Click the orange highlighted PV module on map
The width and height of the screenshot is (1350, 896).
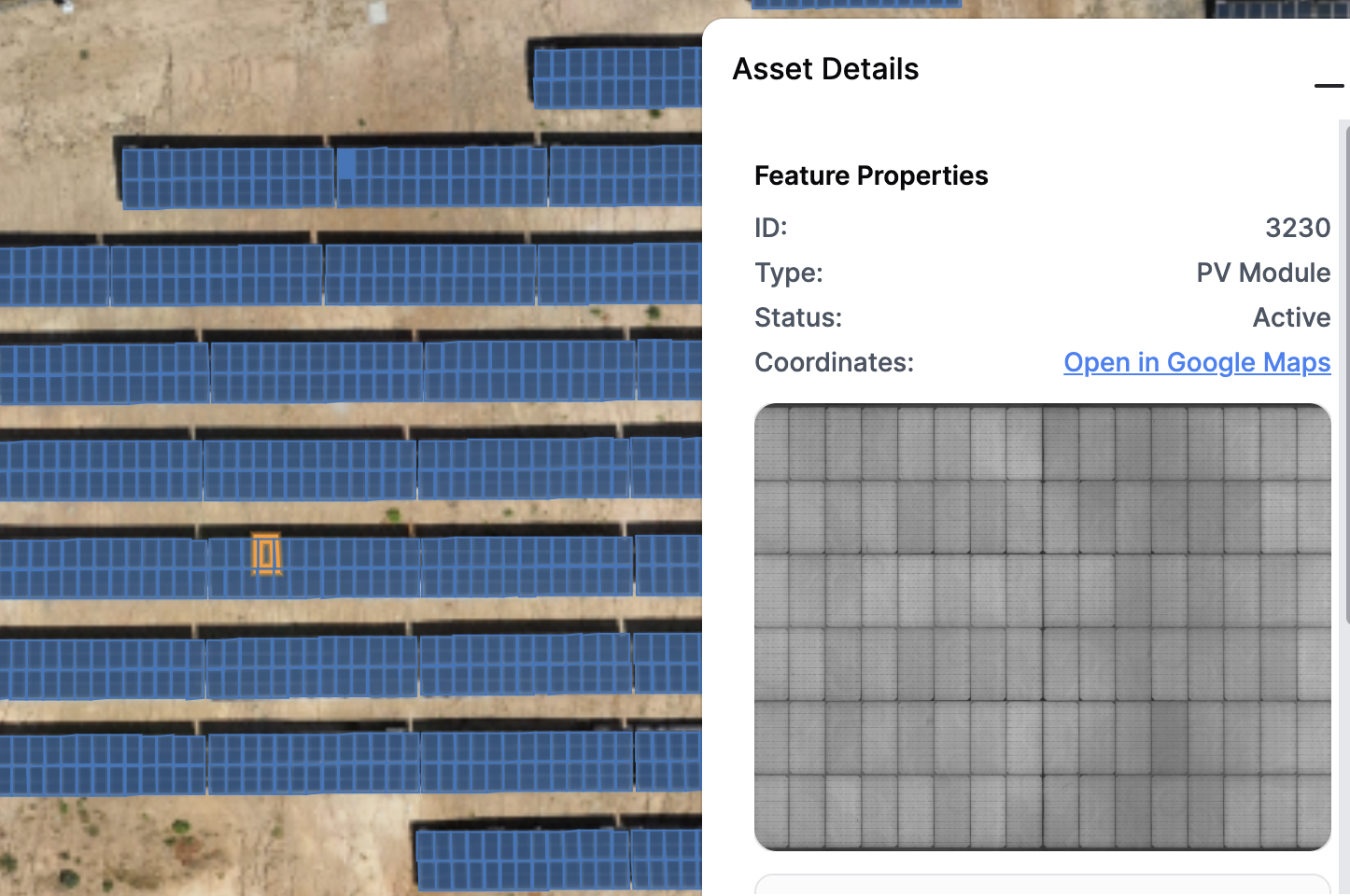[266, 554]
